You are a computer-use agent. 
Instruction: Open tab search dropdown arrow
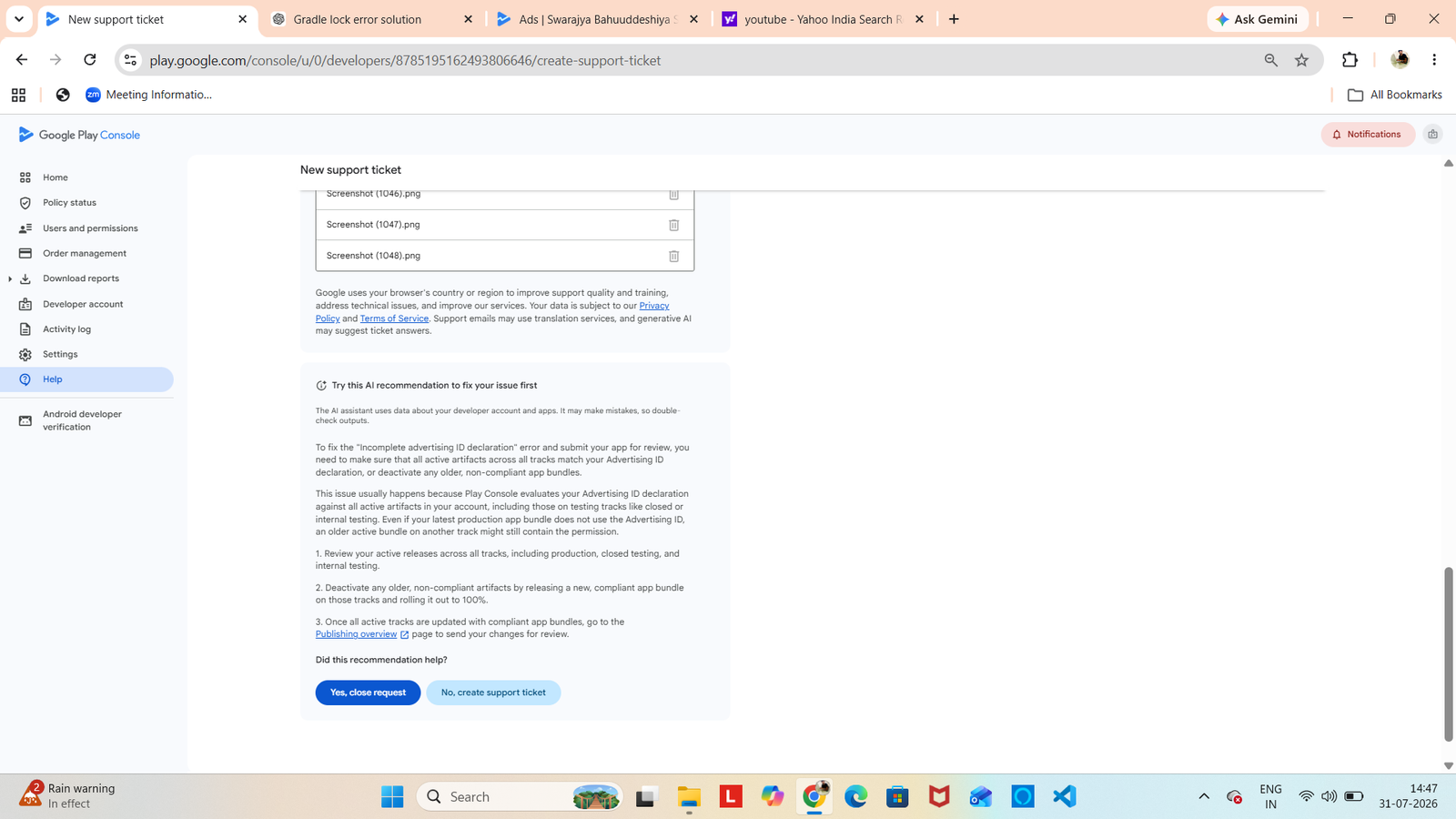18,19
